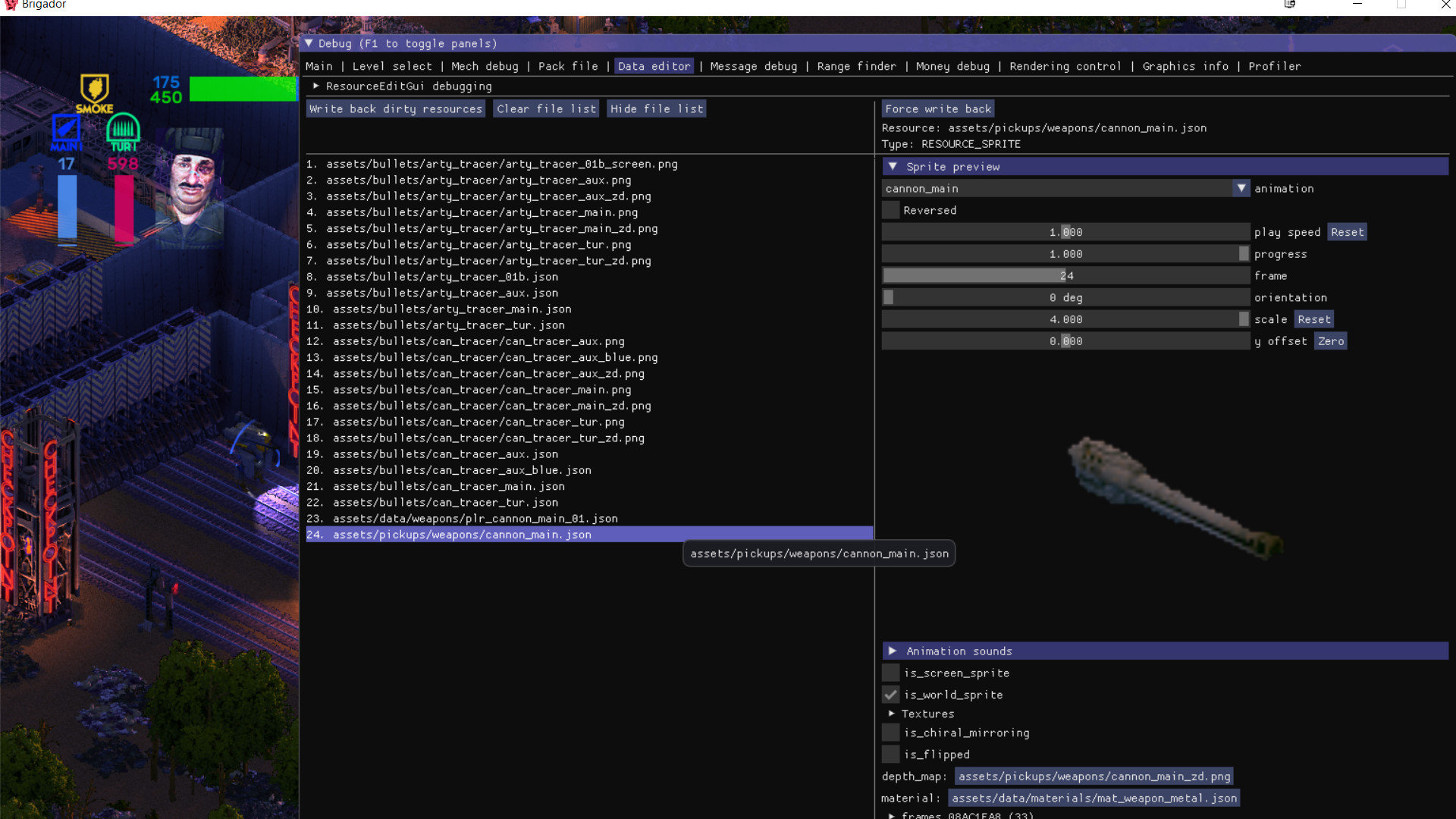This screenshot has height=819, width=1456.
Task: Check the is_flipped option
Action: (890, 754)
